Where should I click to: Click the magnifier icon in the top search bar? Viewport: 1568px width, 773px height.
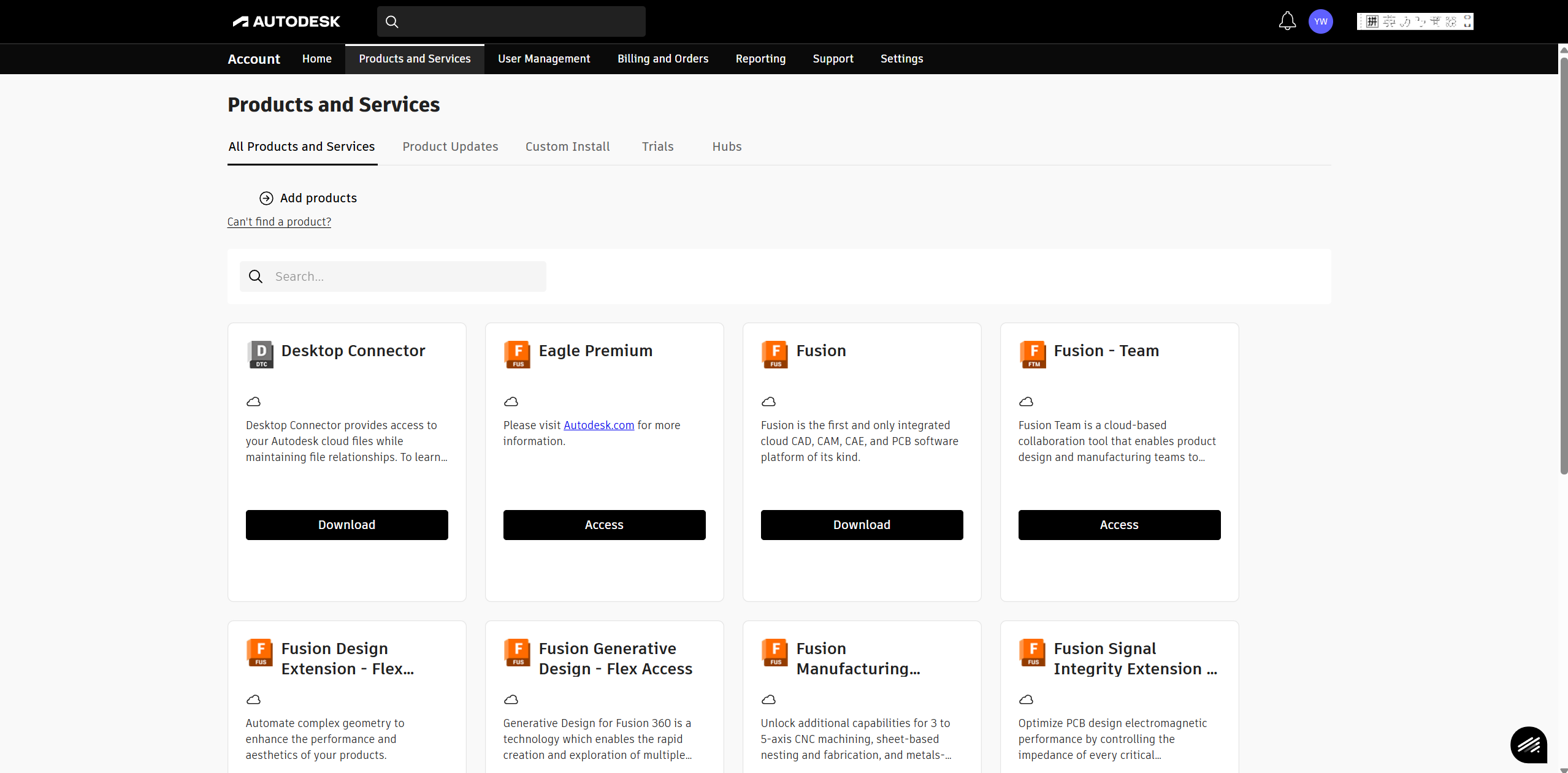(392, 22)
